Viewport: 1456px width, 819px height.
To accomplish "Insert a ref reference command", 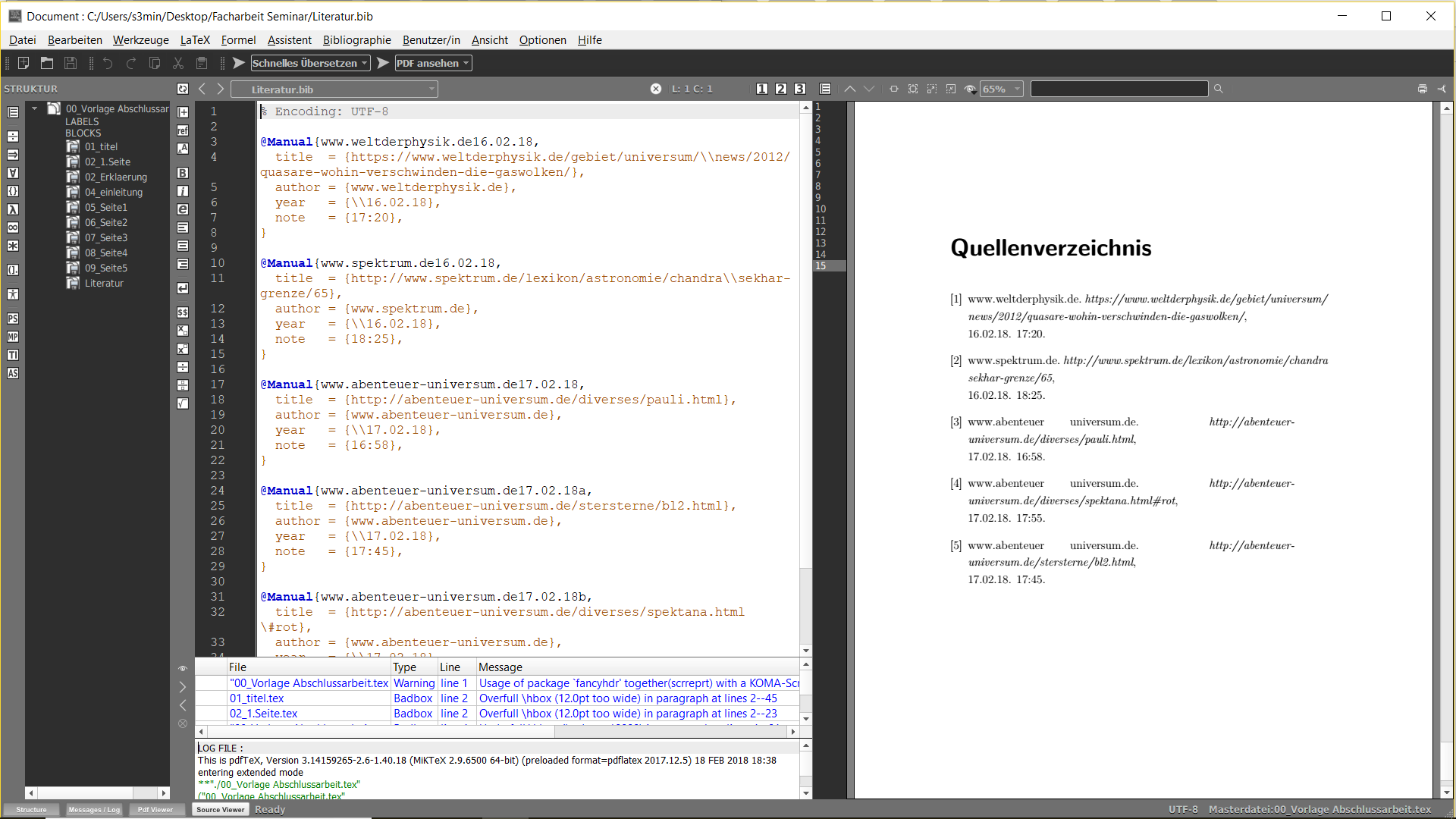I will click(x=183, y=130).
